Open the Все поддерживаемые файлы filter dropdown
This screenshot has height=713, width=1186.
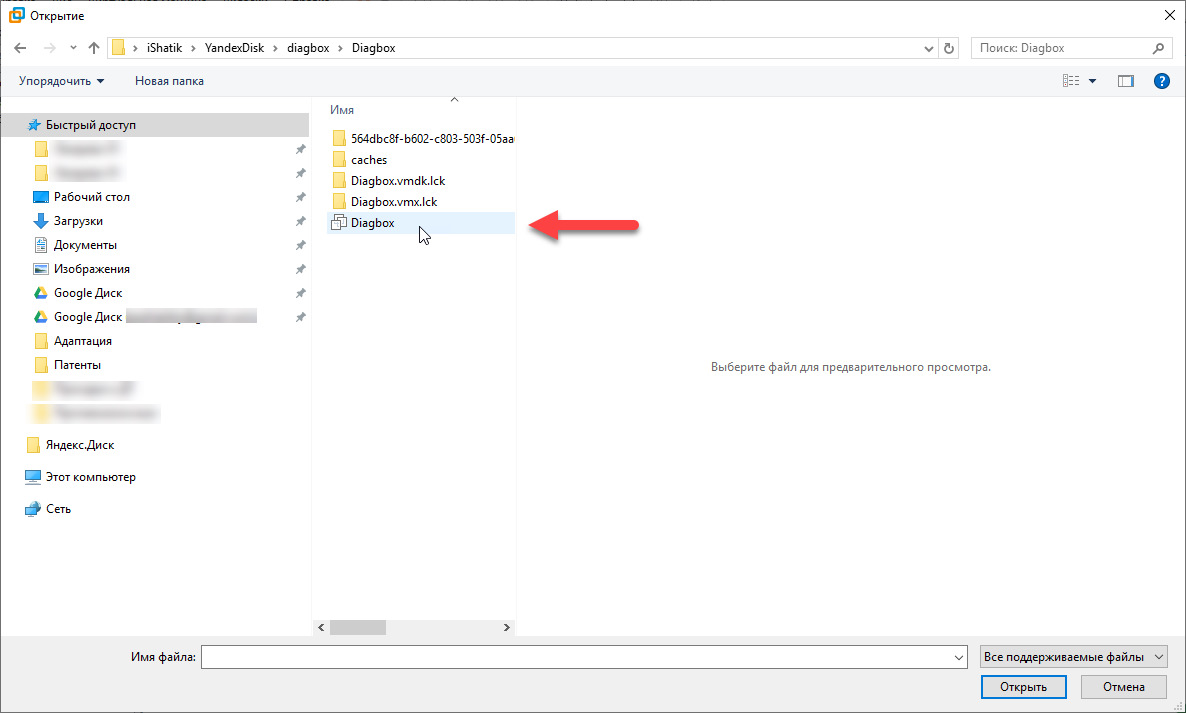click(x=1073, y=657)
